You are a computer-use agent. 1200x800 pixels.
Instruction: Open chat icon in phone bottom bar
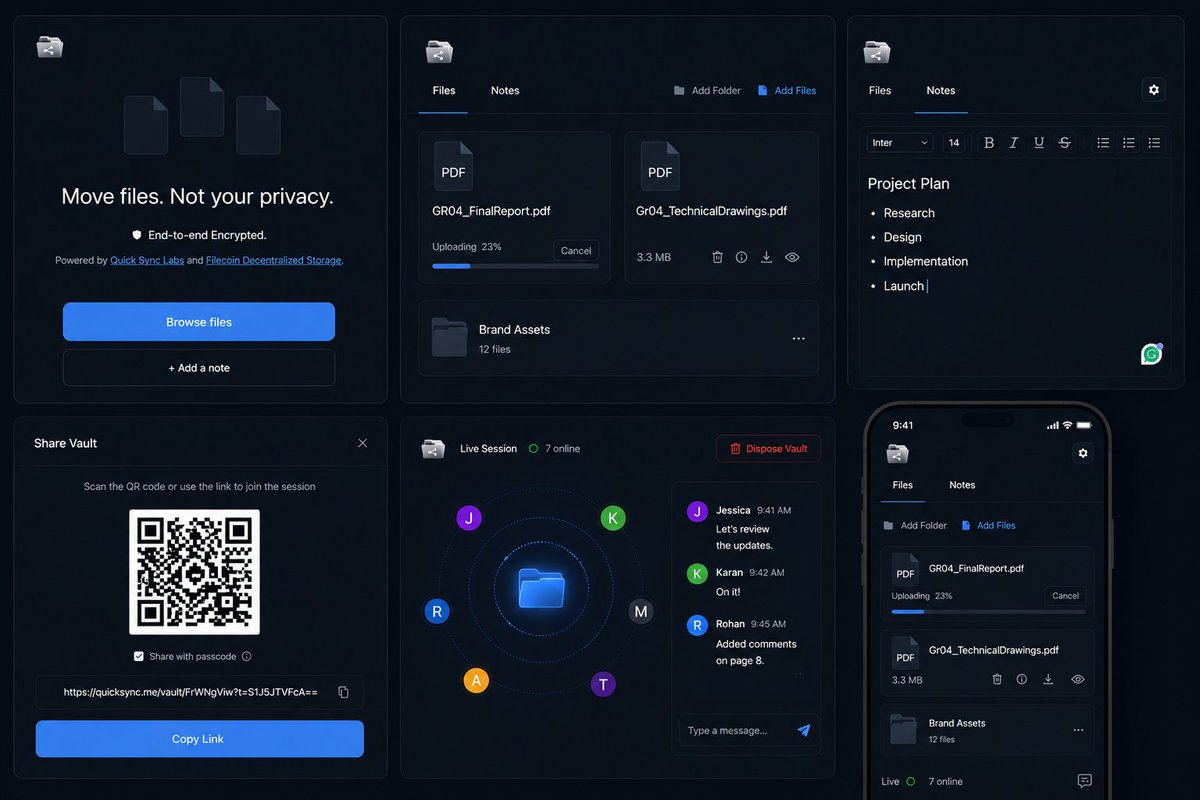click(1084, 781)
